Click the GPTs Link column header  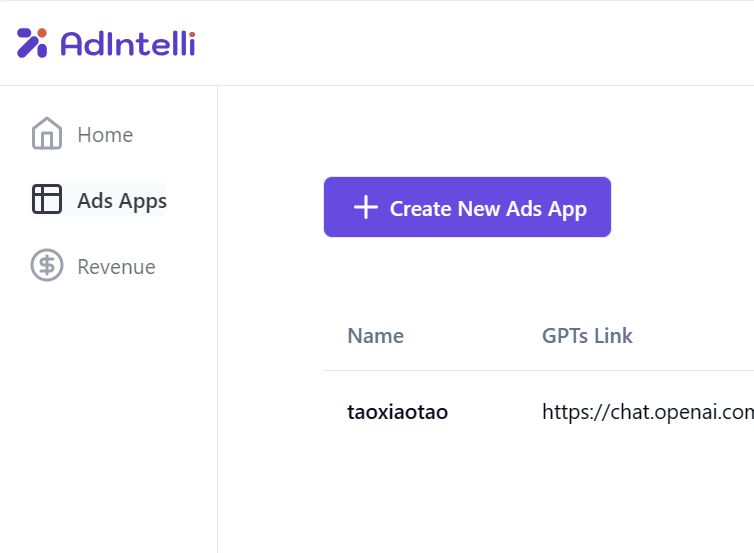587,336
